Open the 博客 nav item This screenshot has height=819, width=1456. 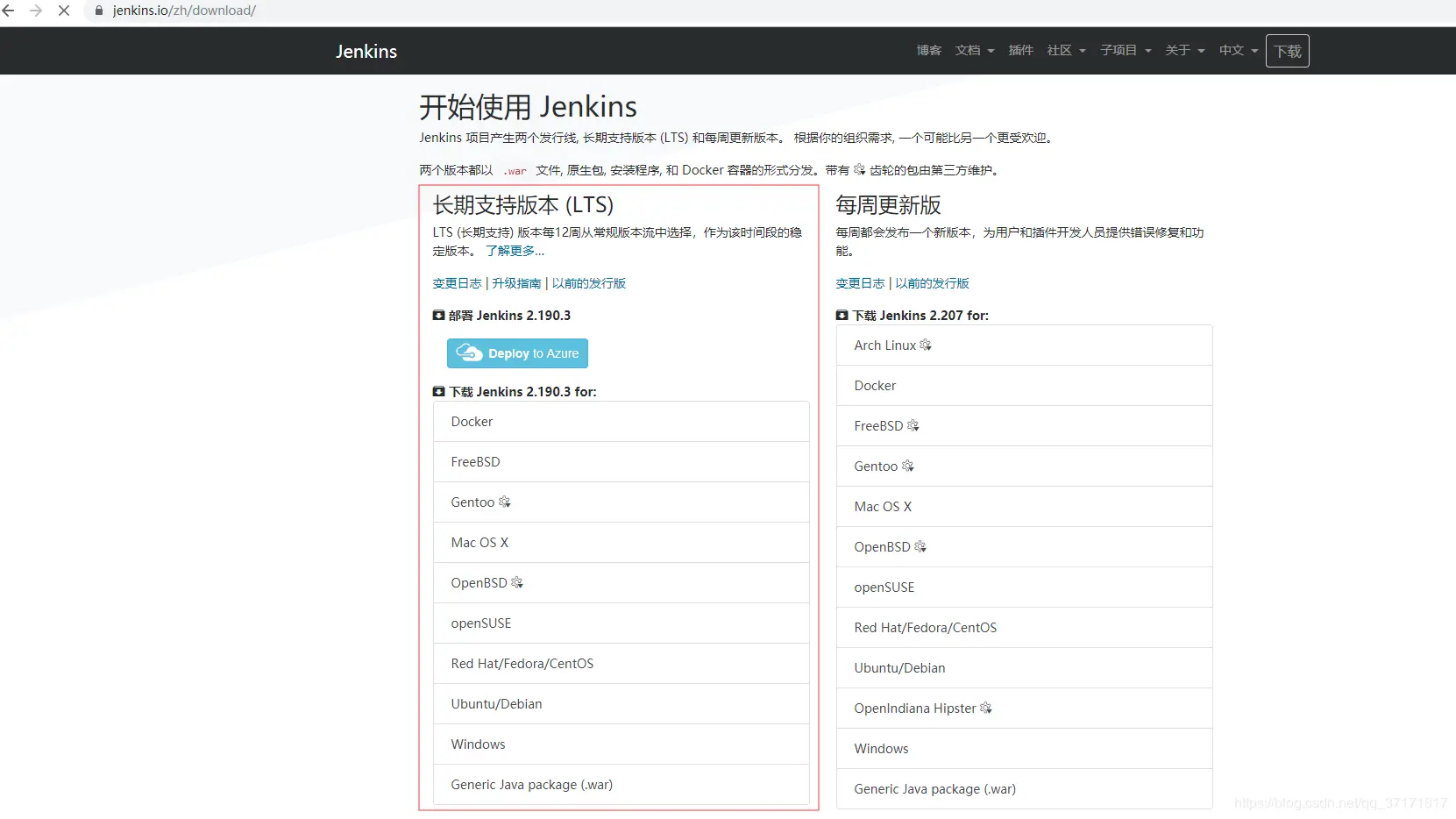click(929, 51)
